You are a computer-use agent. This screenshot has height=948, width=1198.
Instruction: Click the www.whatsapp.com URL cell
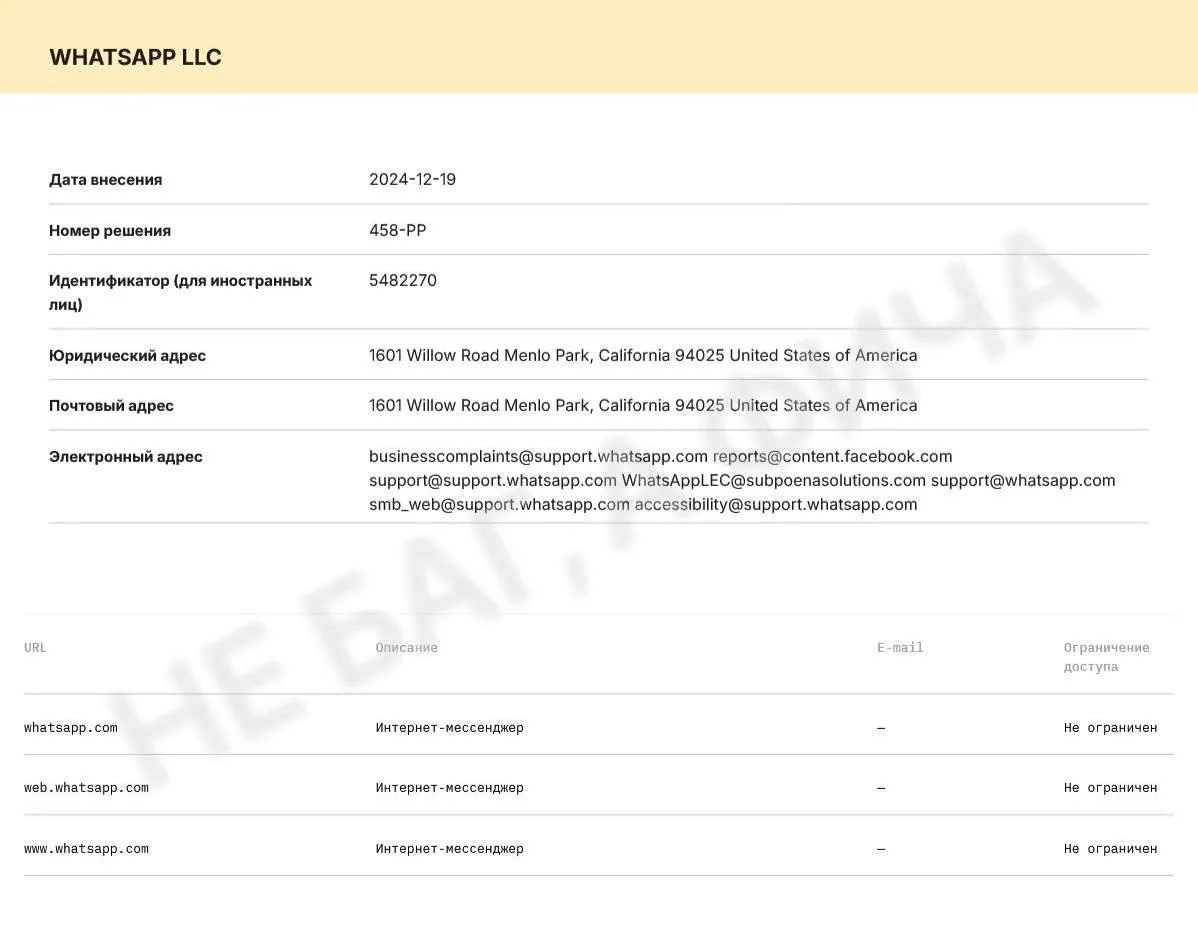tap(86, 849)
